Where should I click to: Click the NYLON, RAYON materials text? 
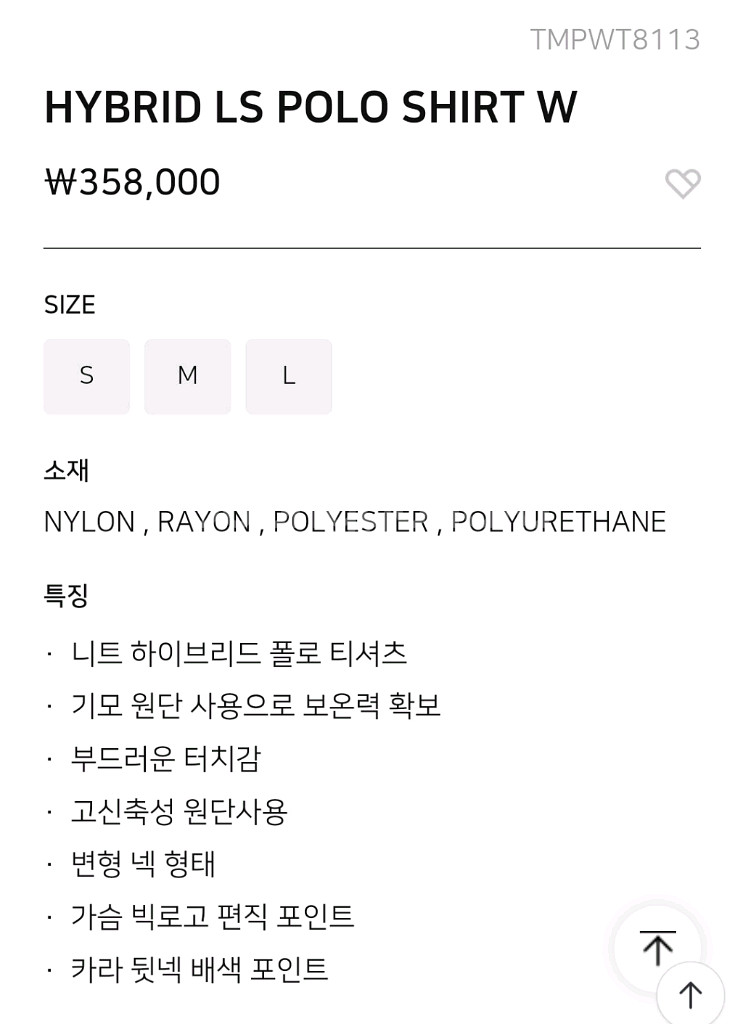tap(354, 522)
